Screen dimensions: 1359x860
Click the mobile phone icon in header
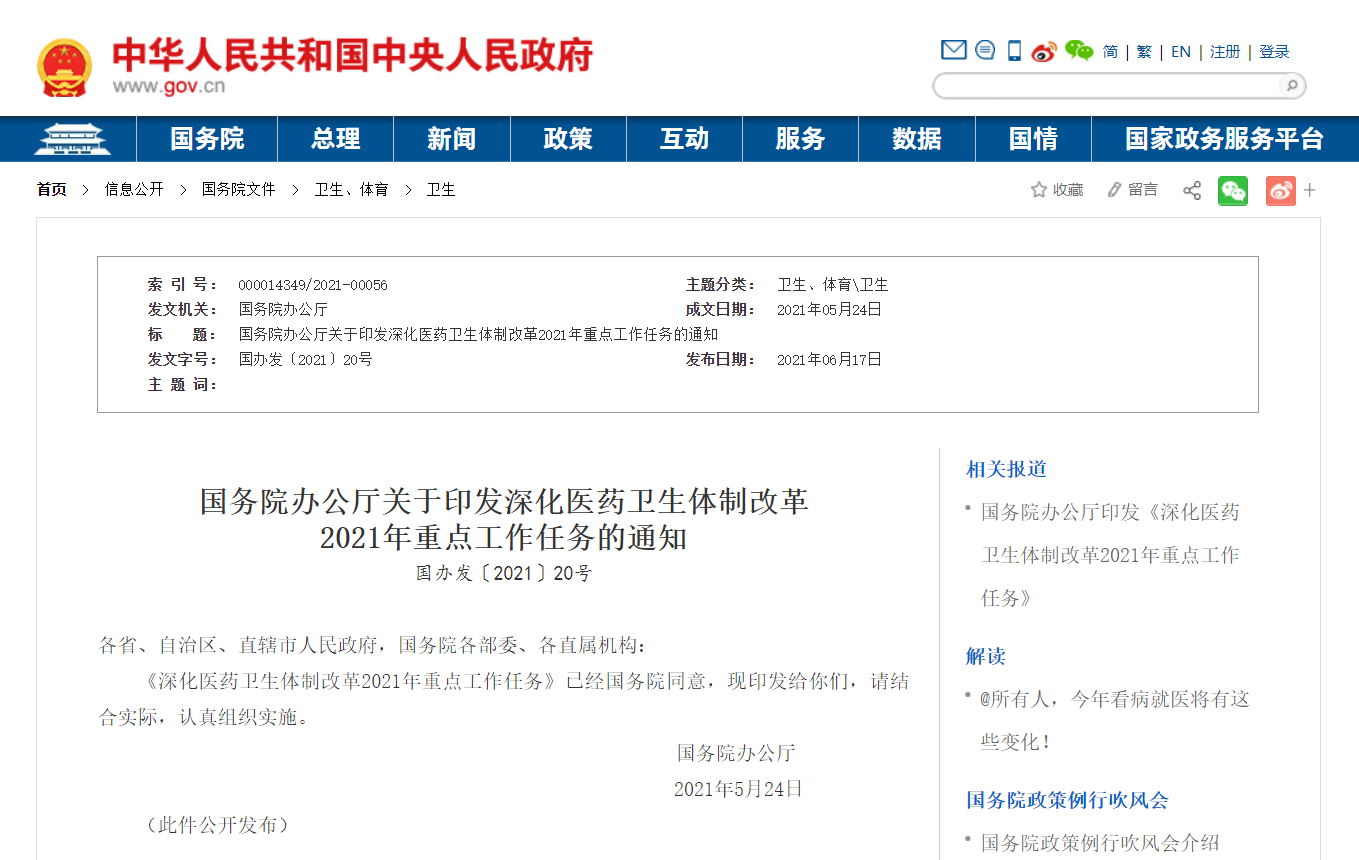(1014, 51)
